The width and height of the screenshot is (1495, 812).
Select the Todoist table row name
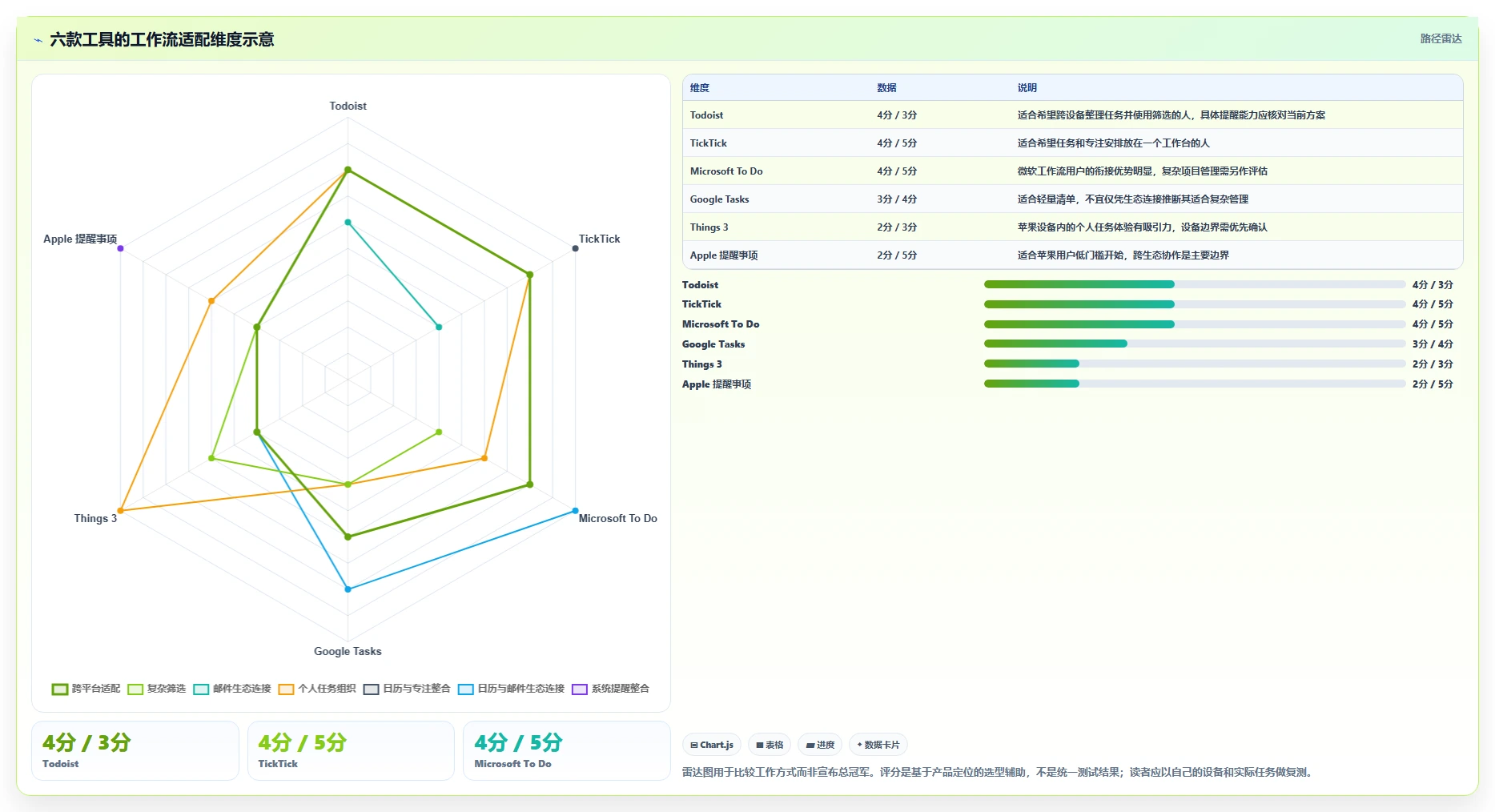point(706,115)
